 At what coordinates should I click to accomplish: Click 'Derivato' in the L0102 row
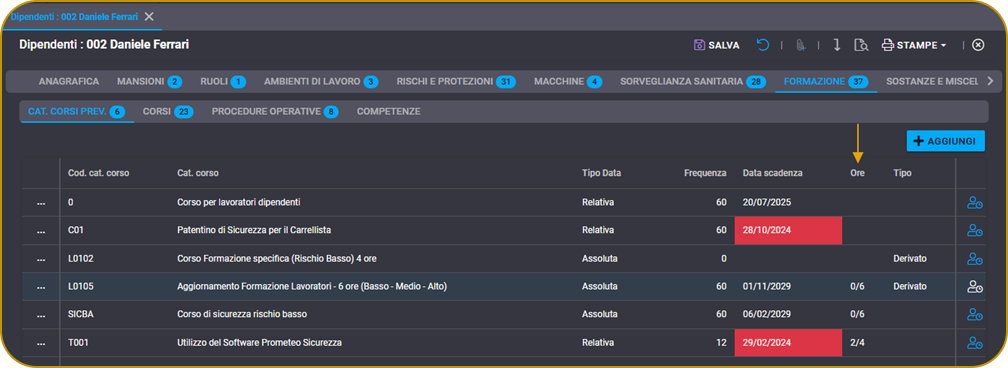pyautogui.click(x=910, y=259)
